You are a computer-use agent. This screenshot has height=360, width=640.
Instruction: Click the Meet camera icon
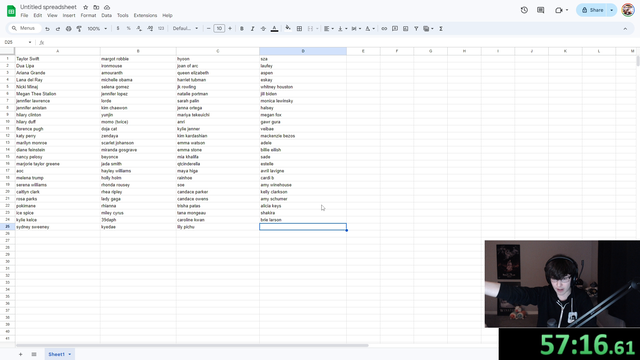tap(559, 10)
